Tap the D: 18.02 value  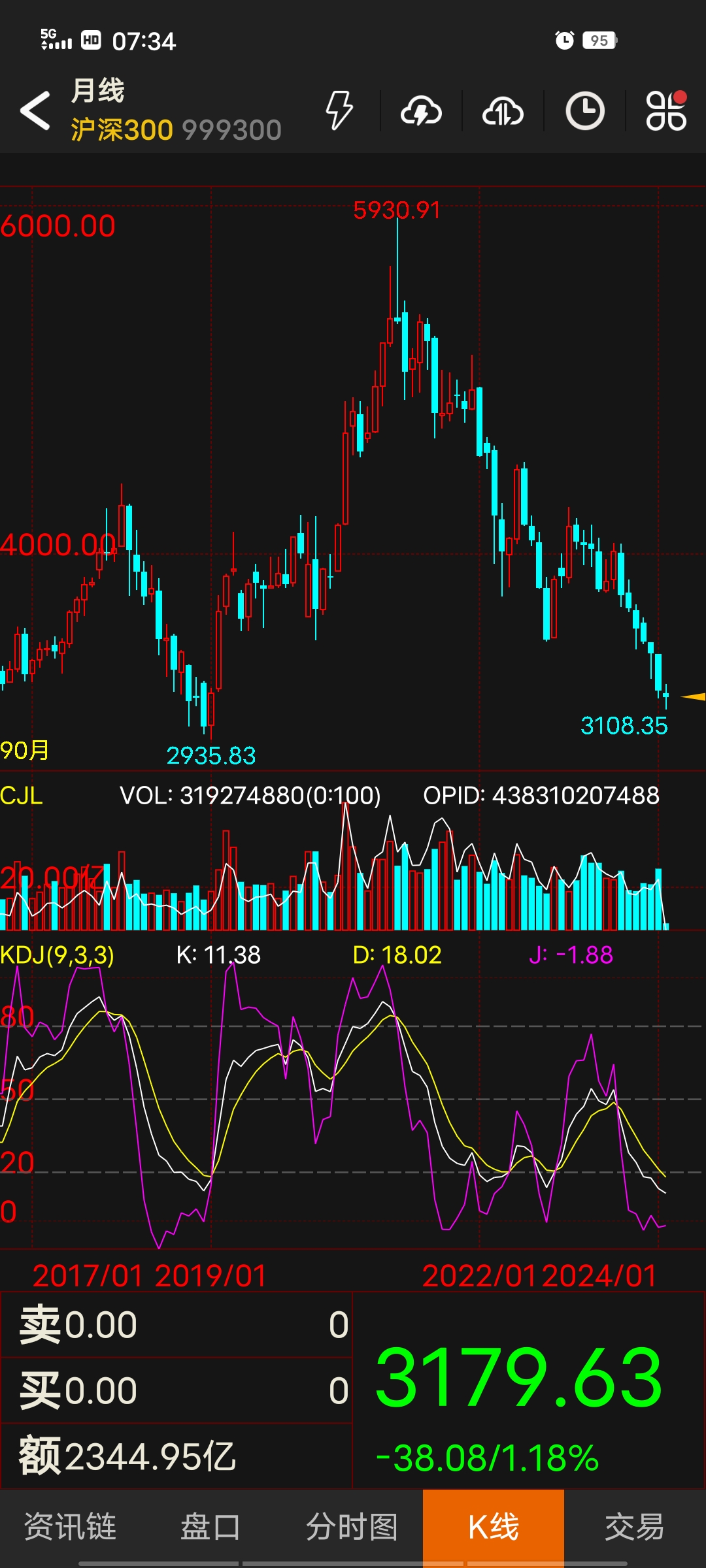(x=397, y=955)
